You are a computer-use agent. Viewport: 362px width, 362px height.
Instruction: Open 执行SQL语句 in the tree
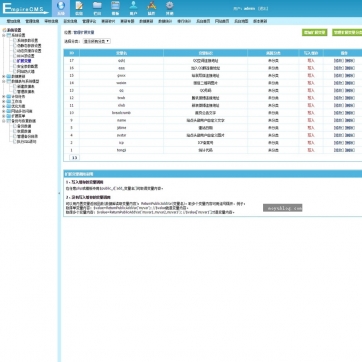click(x=27, y=141)
